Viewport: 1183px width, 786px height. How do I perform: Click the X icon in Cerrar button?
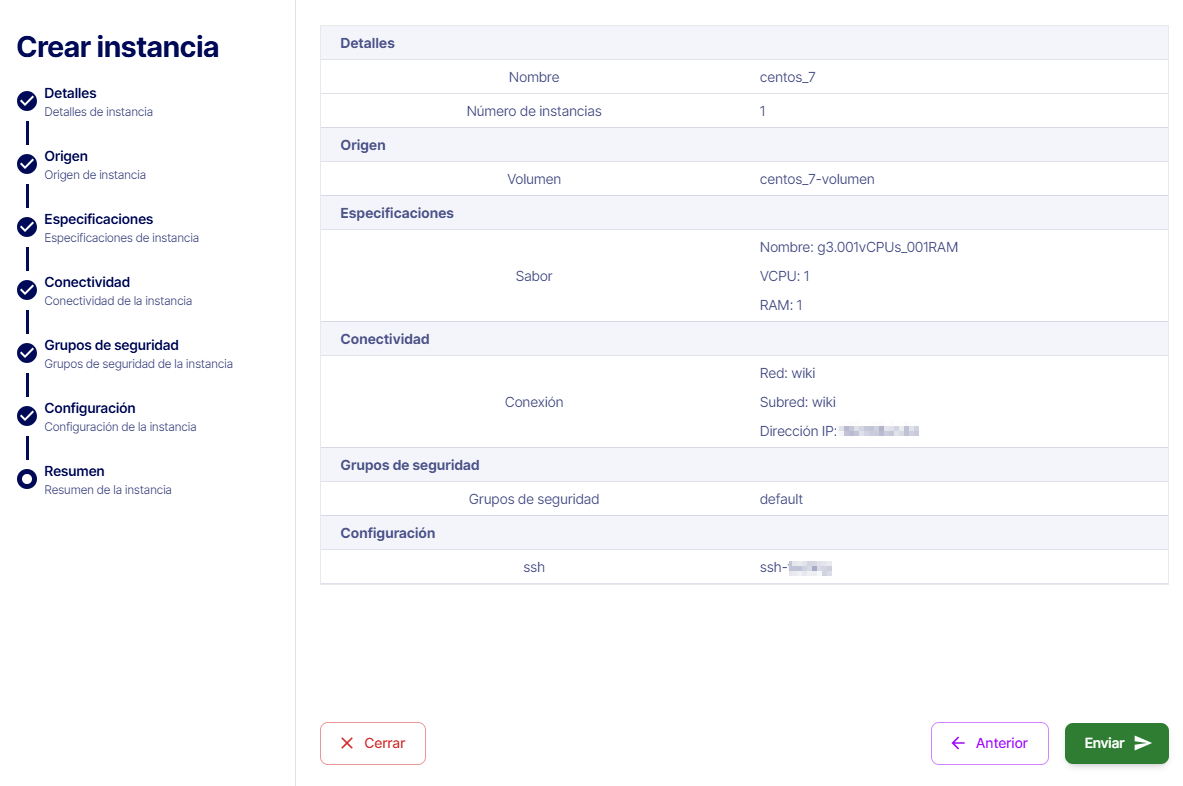[x=347, y=743]
